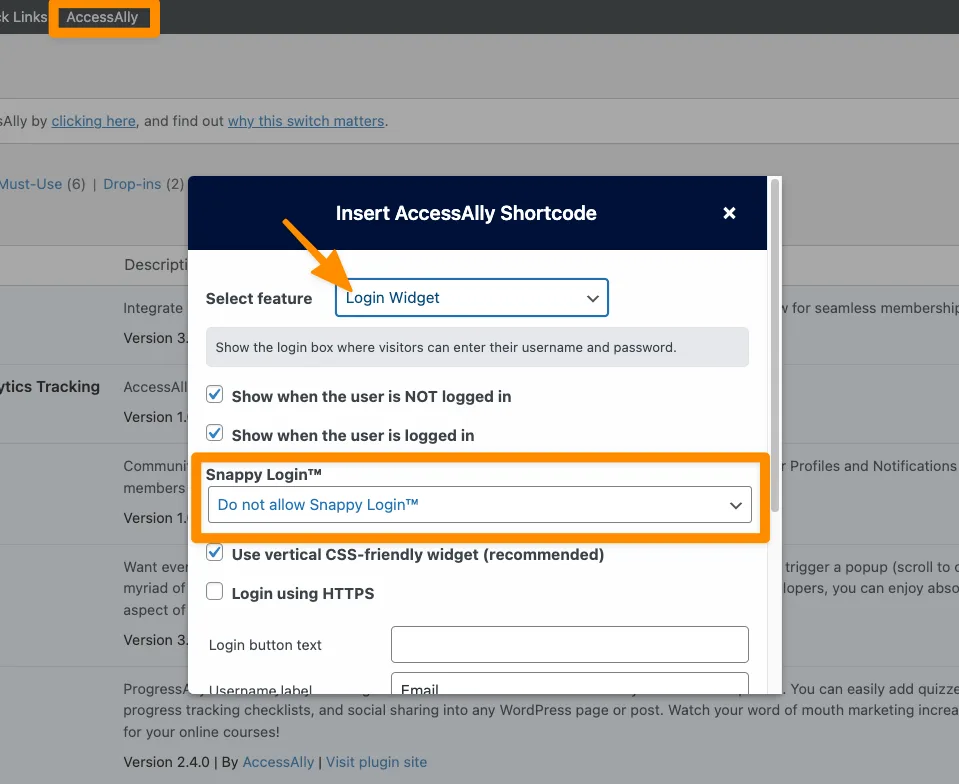Uncheck "Show when the user is NOT logged in"
This screenshot has height=784, width=959.
click(x=214, y=394)
